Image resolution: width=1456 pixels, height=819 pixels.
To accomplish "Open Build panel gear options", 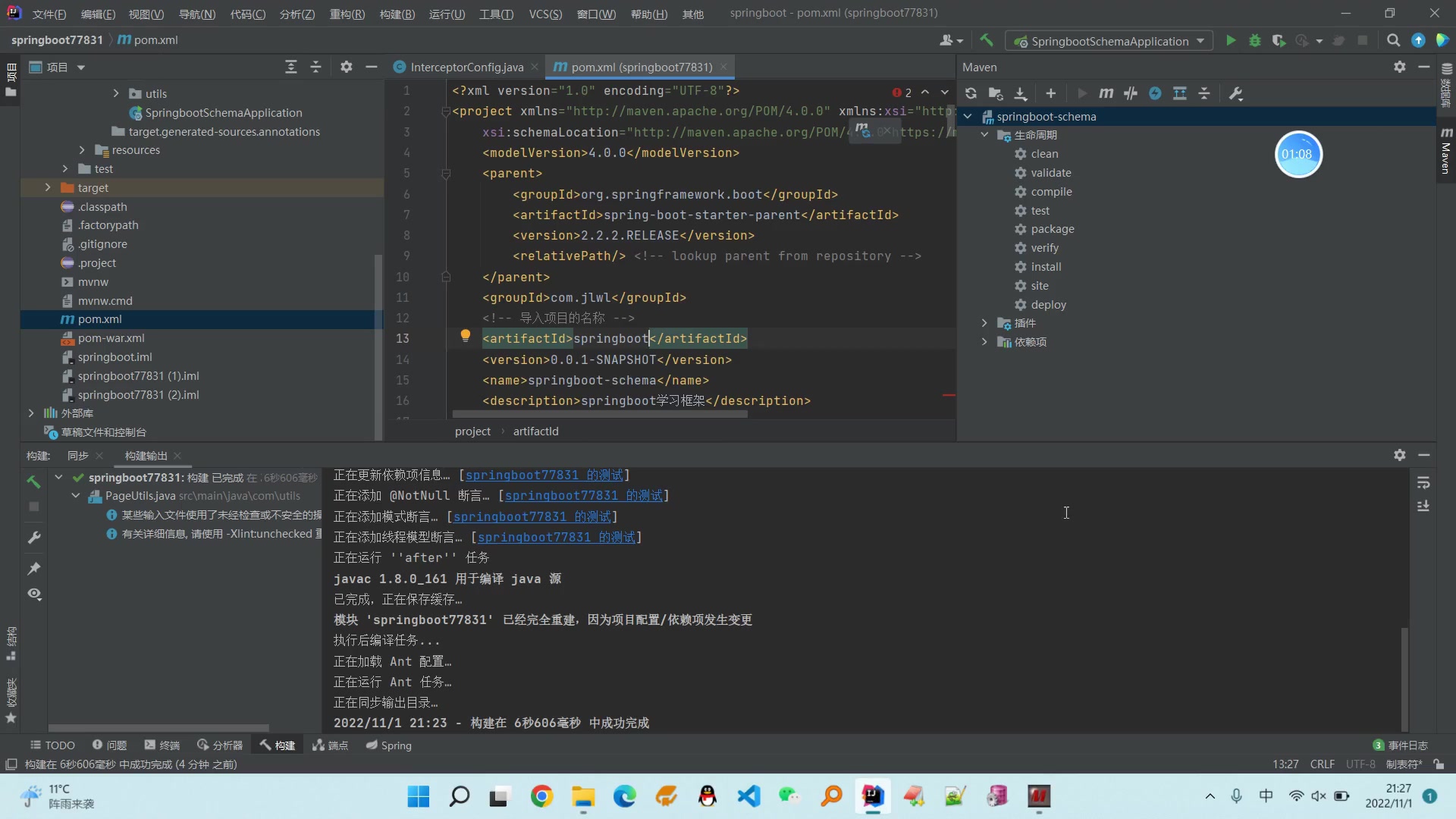I will [x=1400, y=455].
